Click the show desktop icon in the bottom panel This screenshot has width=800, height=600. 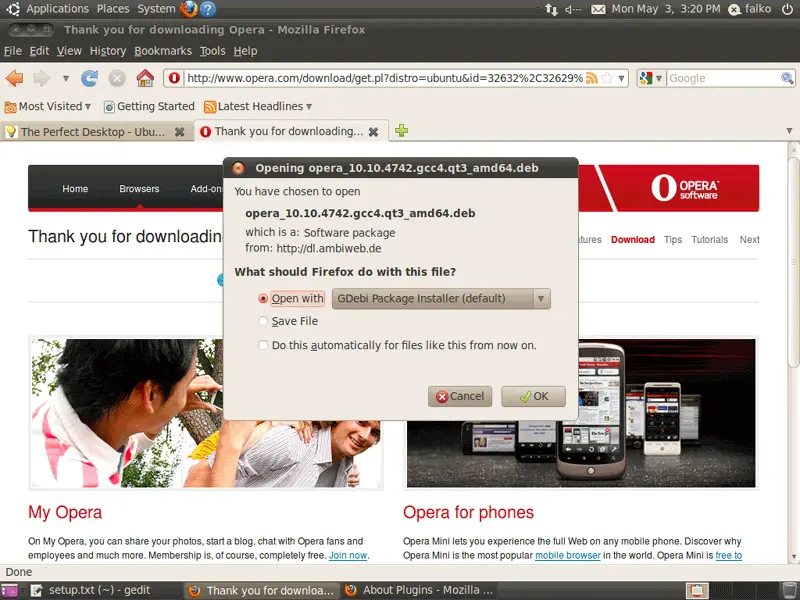point(9,591)
